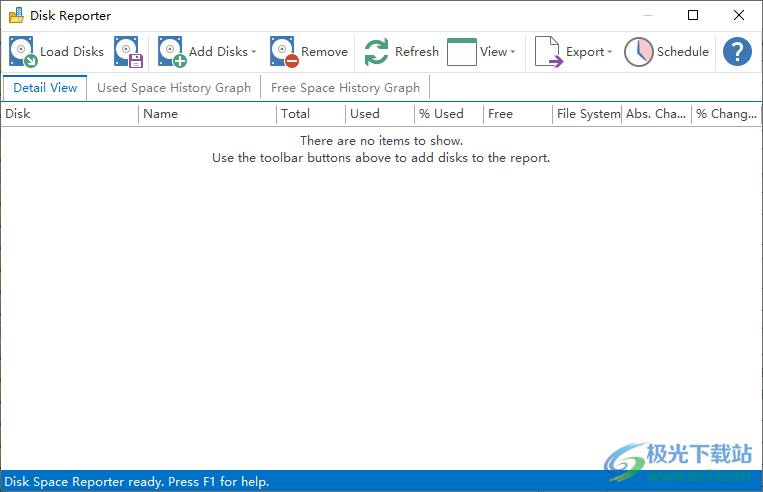Sort by the Abs. Cha... column header
This screenshot has width=763, height=492.
[x=656, y=114]
